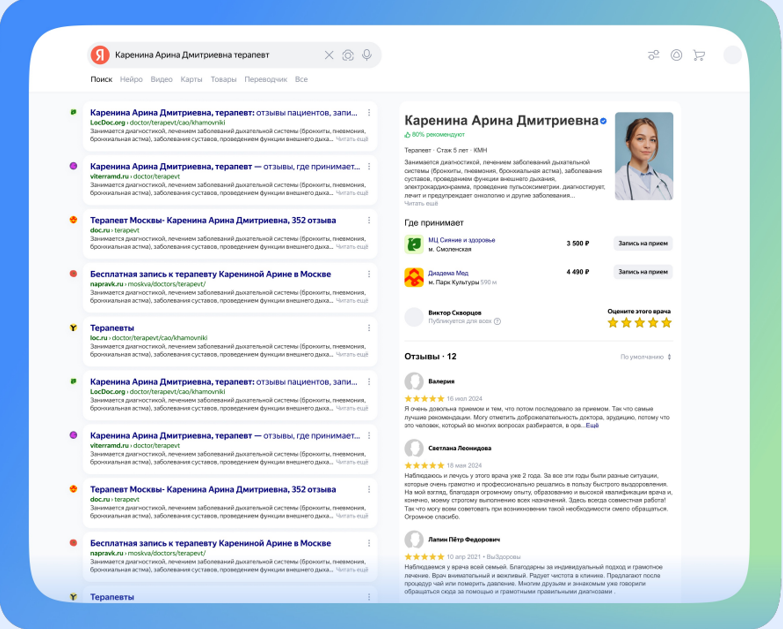Open the user profile avatar in the header
This screenshot has height=629, width=783.
733,55
